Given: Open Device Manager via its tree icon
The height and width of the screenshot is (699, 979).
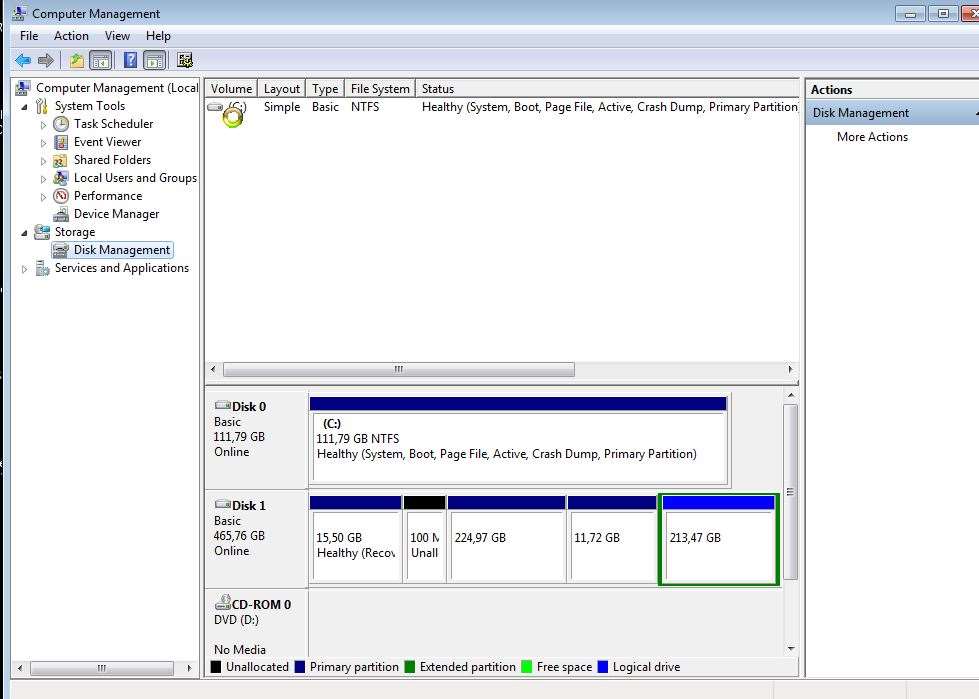Looking at the screenshot, I should click(x=61, y=214).
